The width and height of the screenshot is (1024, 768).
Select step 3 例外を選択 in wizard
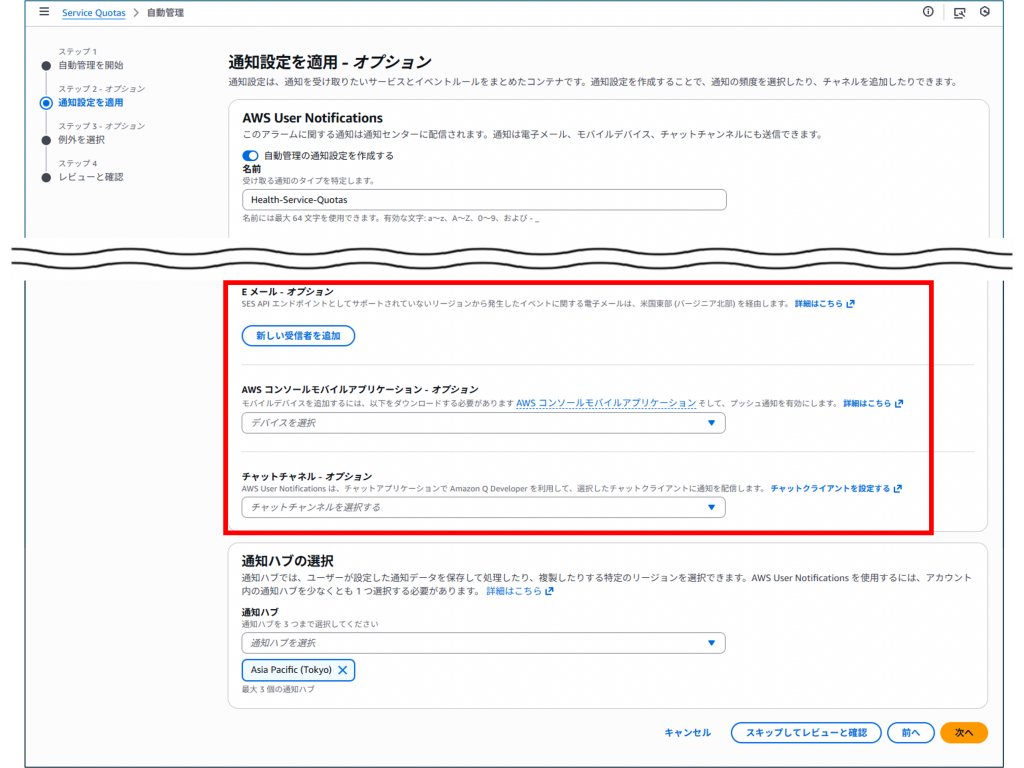pos(81,139)
